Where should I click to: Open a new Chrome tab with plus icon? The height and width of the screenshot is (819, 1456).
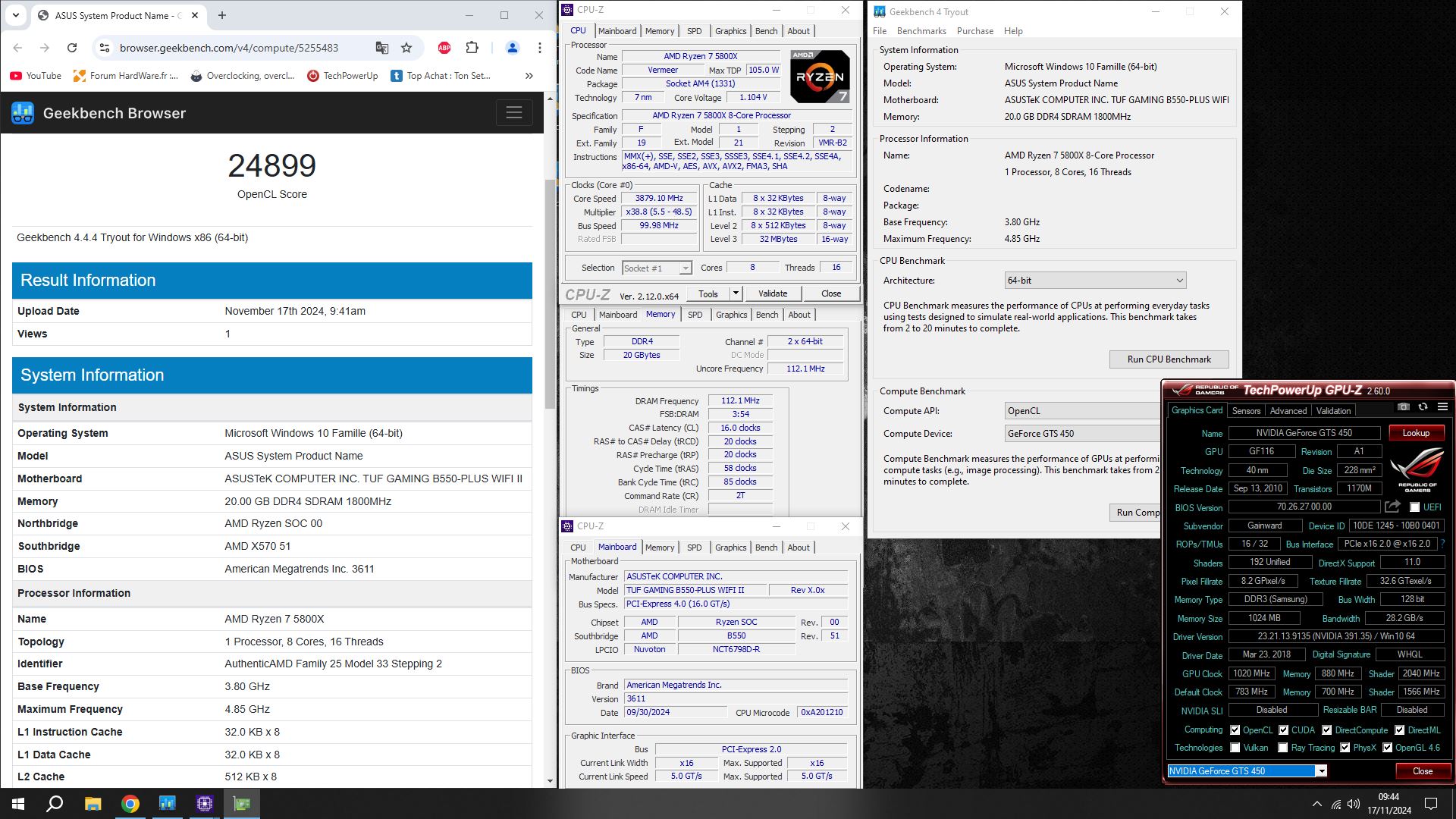click(222, 15)
